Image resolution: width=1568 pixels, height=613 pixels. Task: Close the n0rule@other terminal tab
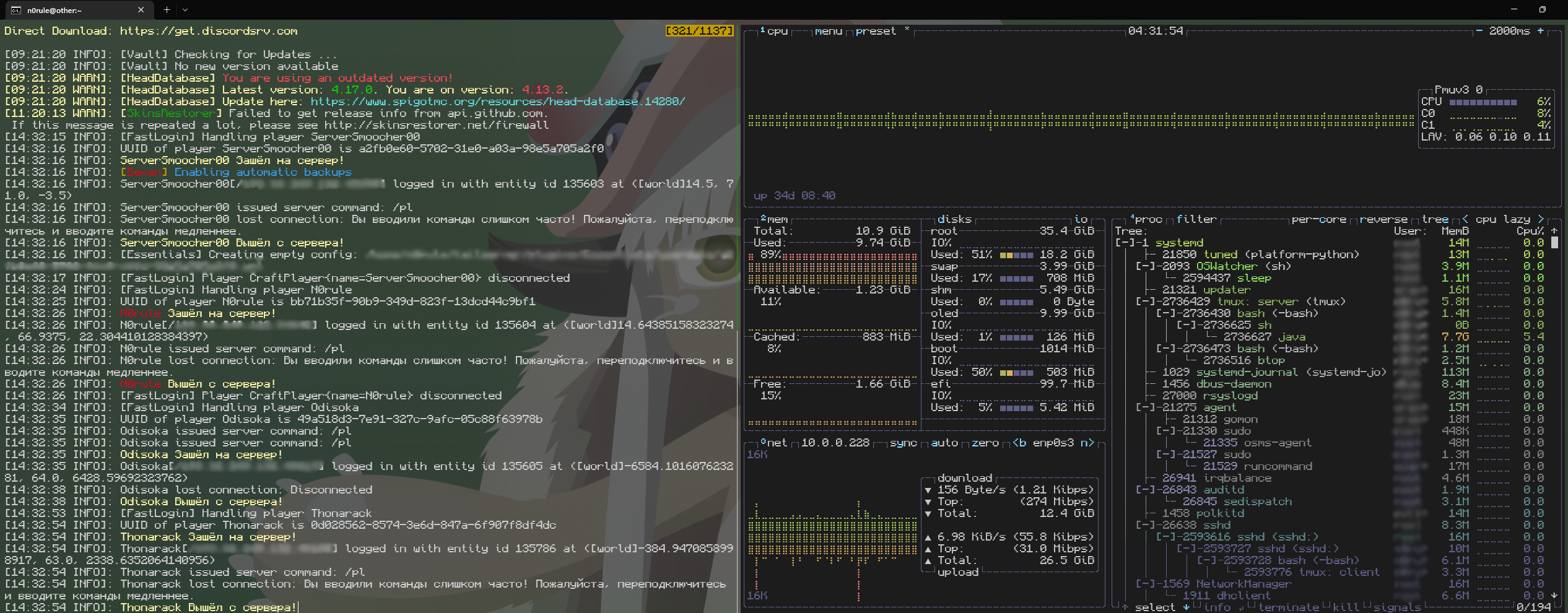pyautogui.click(x=141, y=10)
